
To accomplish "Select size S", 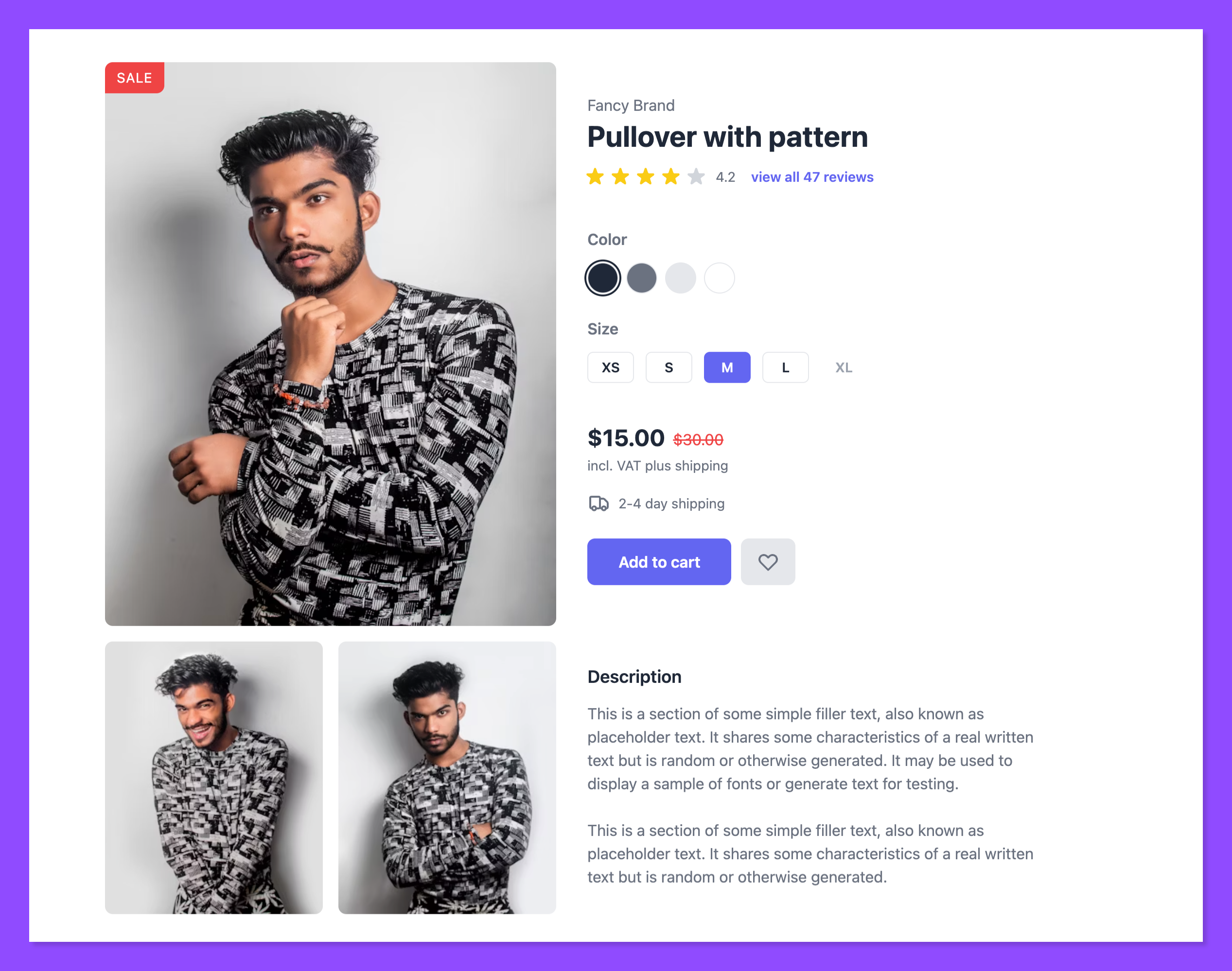I will tap(669, 367).
